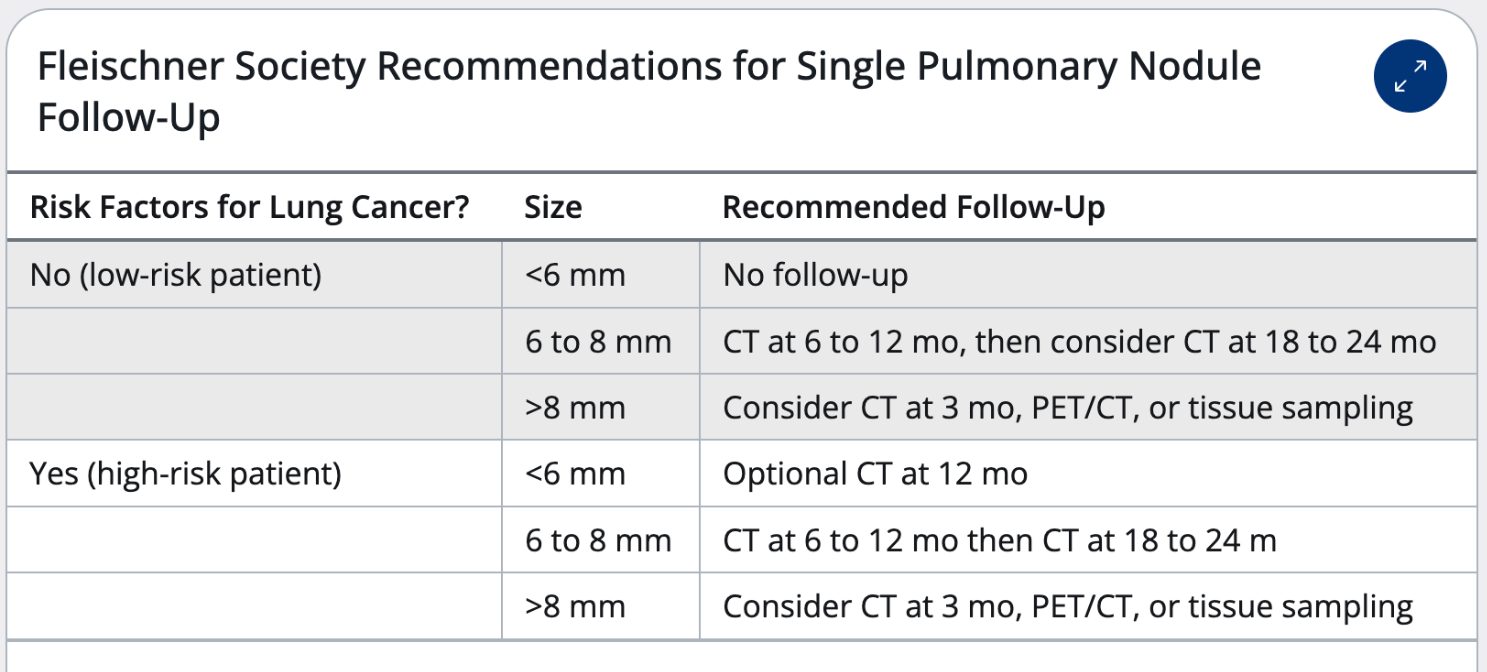Viewport: 1487px width, 672px height.
Task: Click the high-risk <6 mm size cell
Action: pos(601,473)
